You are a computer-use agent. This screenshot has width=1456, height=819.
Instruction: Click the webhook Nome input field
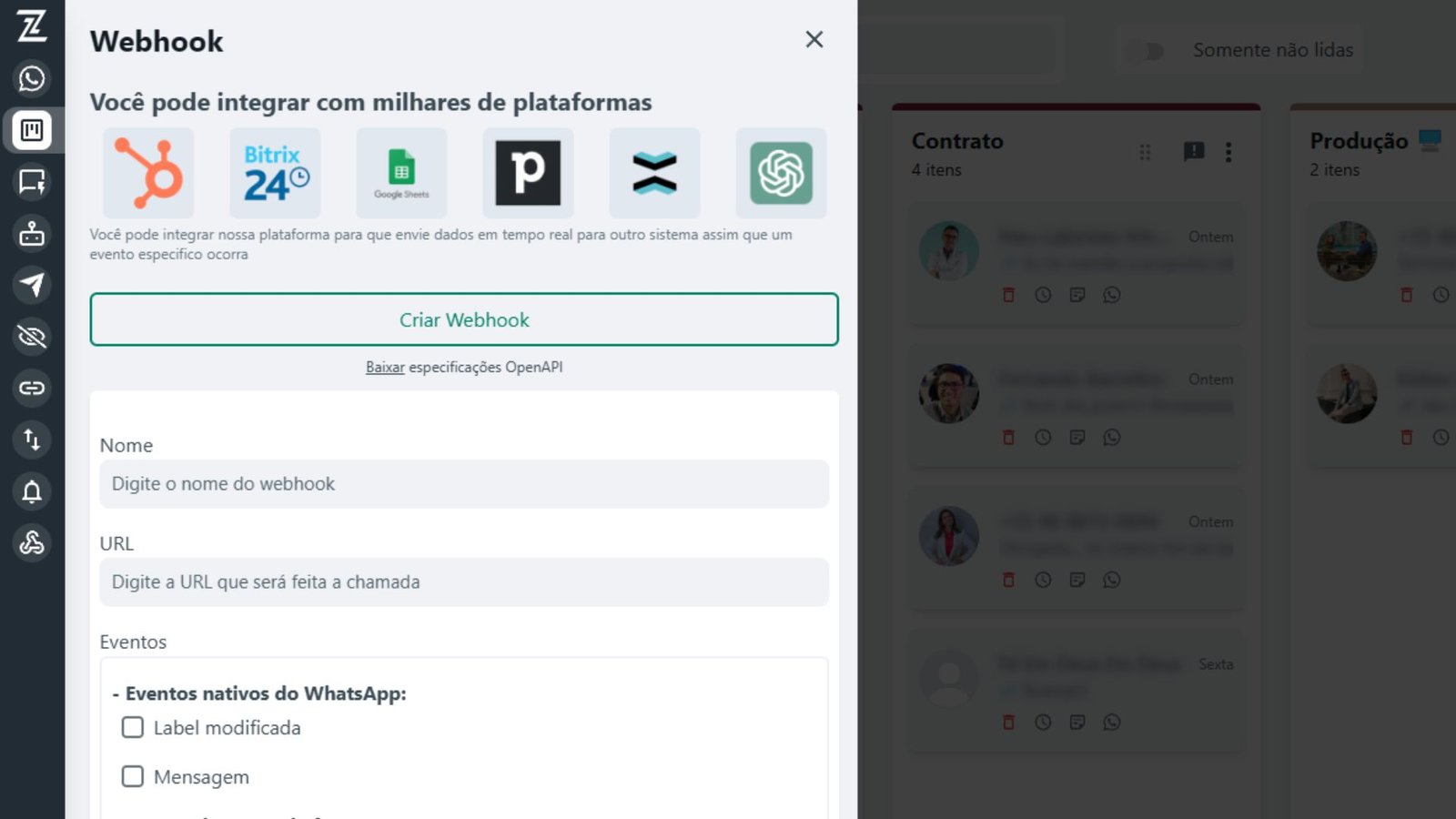[x=464, y=484]
